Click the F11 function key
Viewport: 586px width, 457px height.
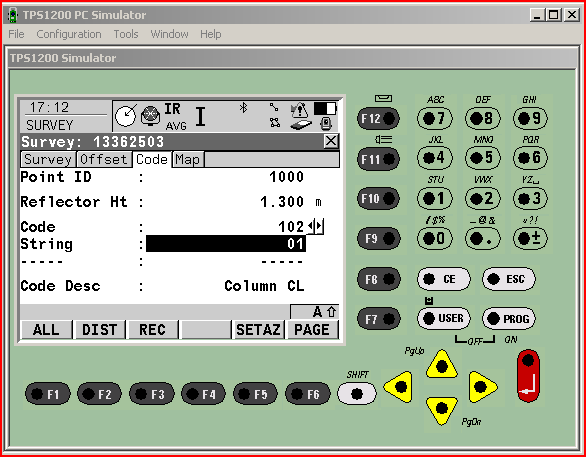[x=378, y=159]
